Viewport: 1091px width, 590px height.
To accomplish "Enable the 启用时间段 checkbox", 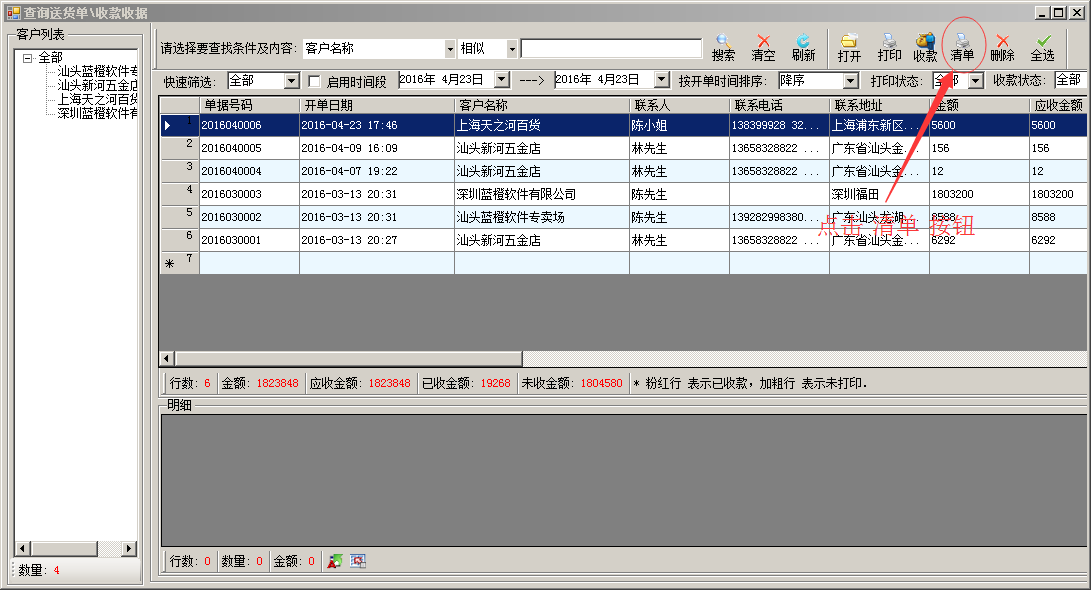I will pos(314,81).
